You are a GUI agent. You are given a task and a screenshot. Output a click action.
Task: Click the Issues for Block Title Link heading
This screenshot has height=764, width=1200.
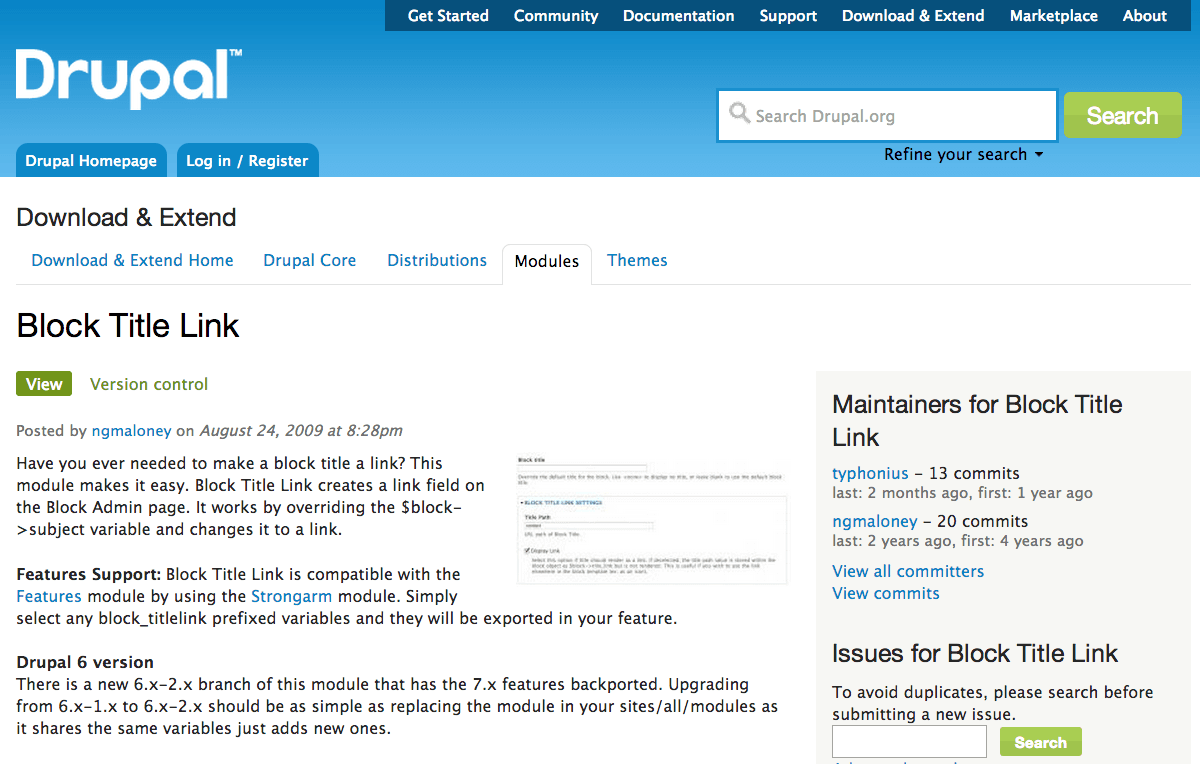point(975,654)
